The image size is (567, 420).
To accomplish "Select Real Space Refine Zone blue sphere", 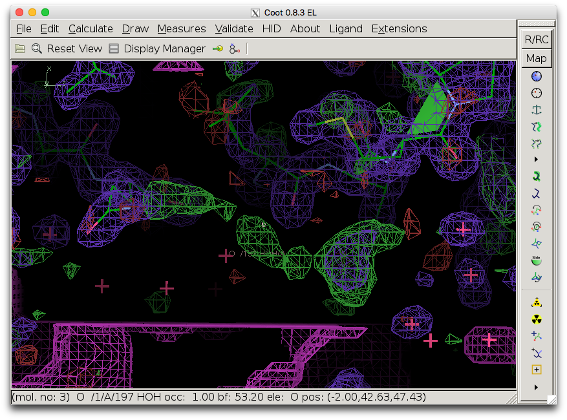I will click(536, 76).
